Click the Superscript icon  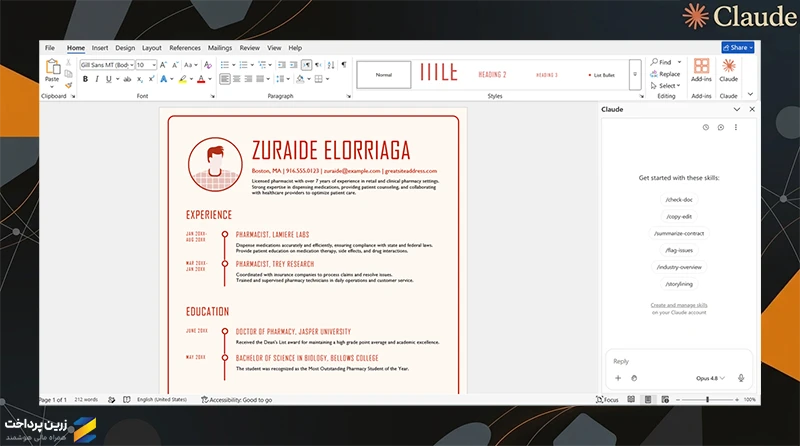pyautogui.click(x=151, y=79)
